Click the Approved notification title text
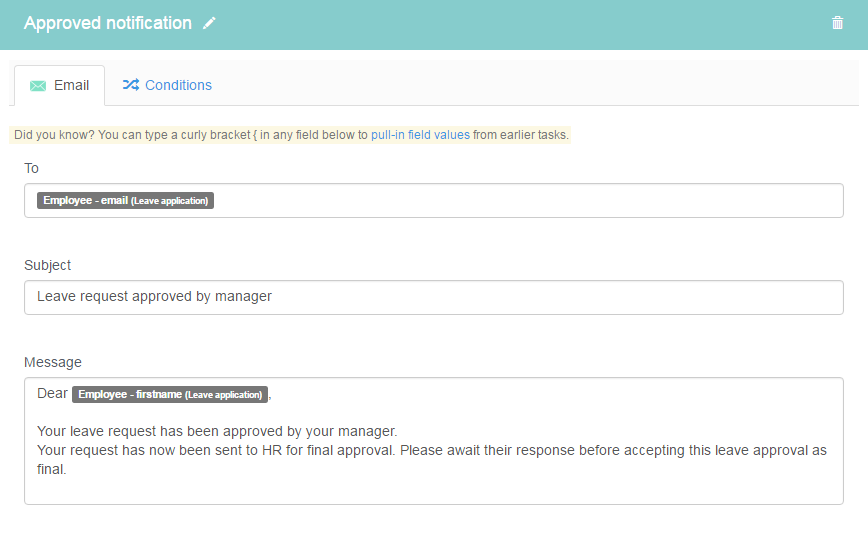The image size is (868, 534). [108, 23]
